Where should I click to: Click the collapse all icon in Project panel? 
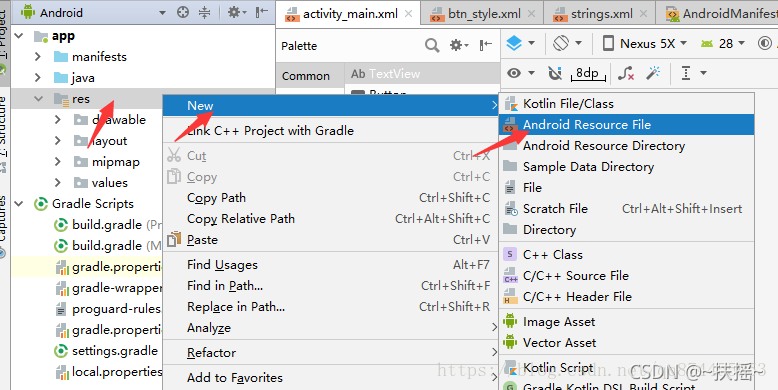click(204, 12)
